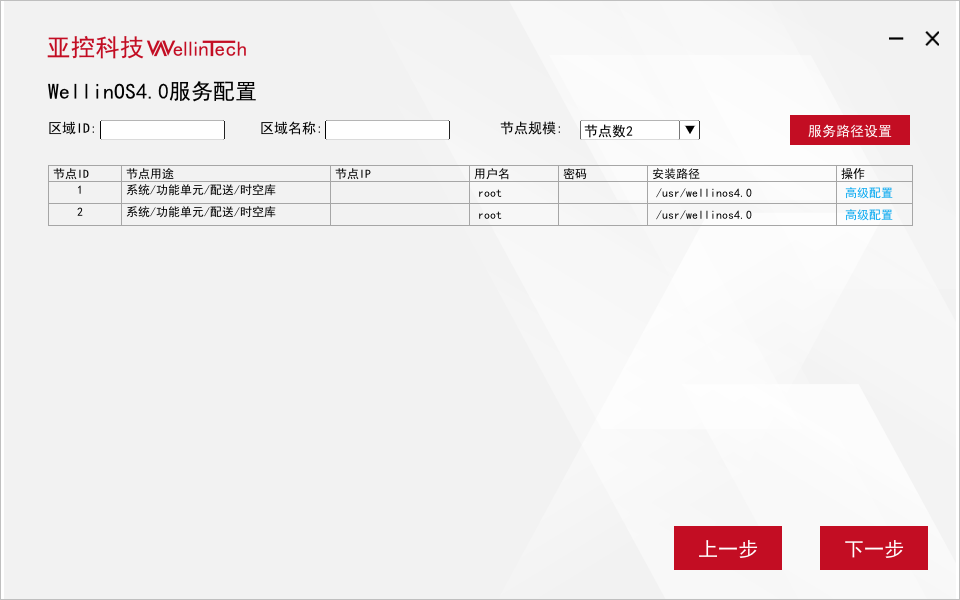Click the 区域ID input field

click(162, 130)
